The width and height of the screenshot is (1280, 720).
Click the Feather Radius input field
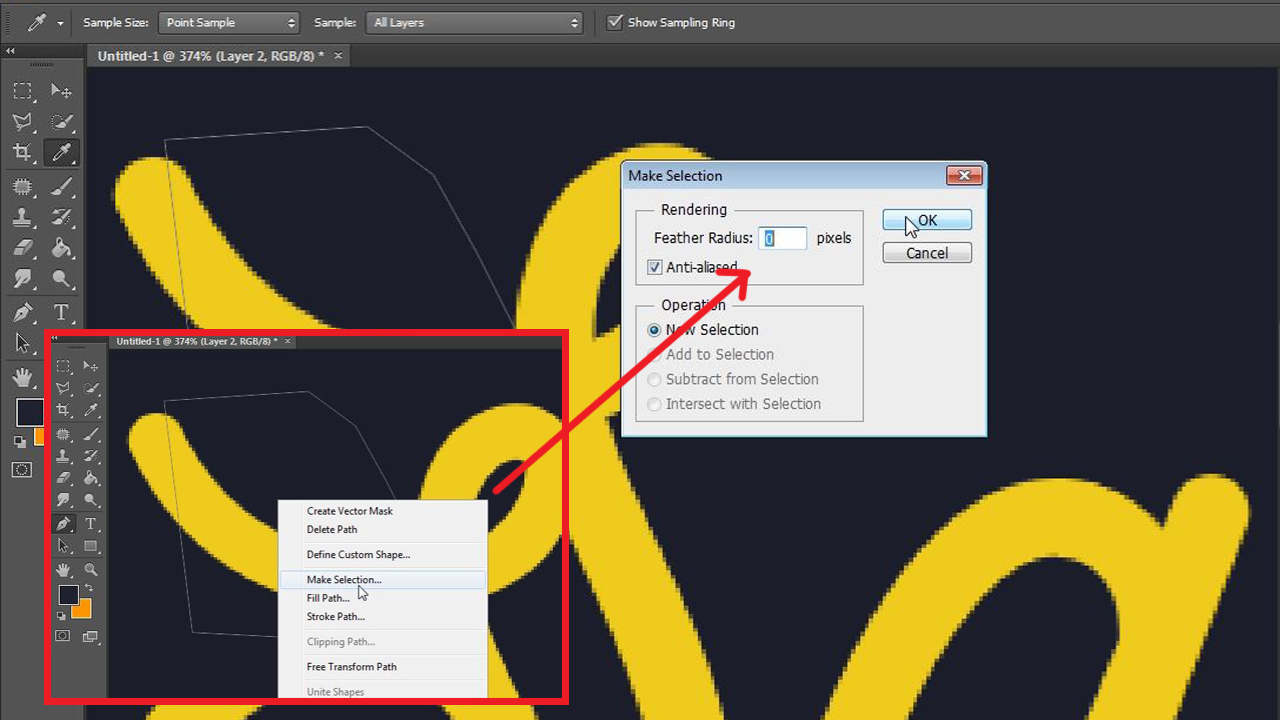point(782,238)
